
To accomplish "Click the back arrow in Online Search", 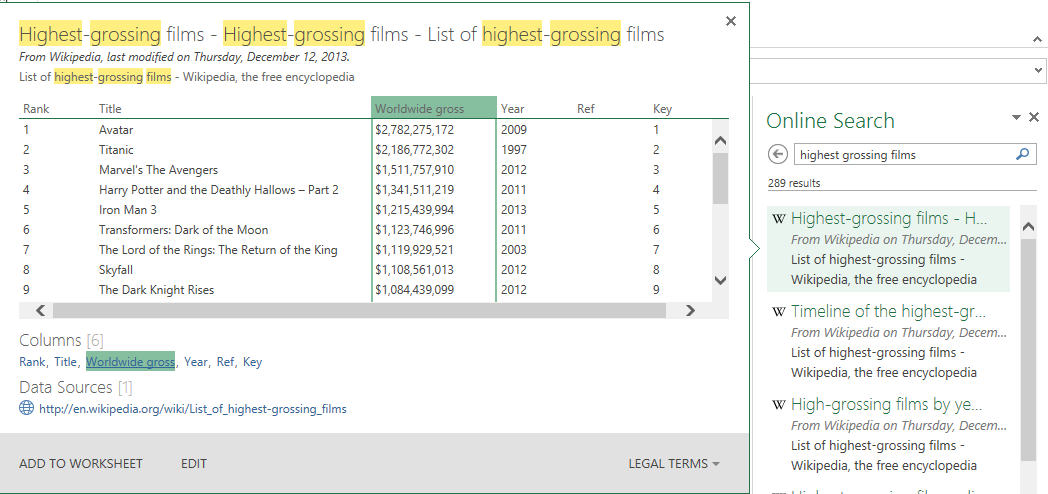I will (x=778, y=155).
